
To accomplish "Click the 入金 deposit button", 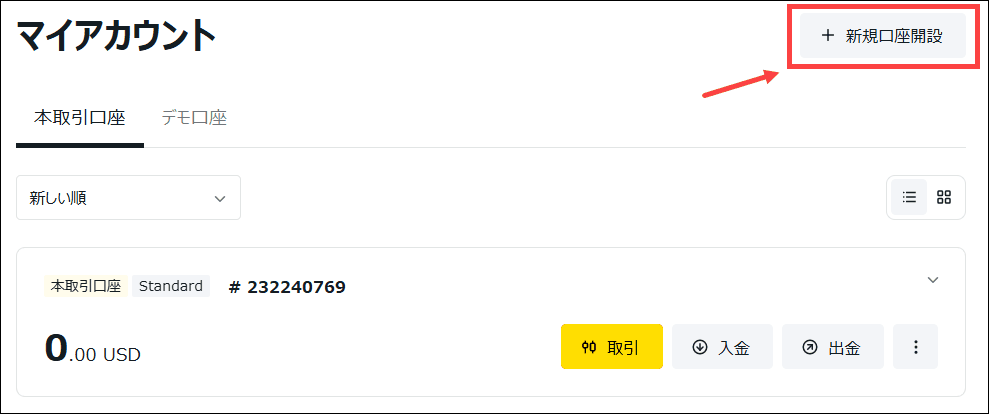I will [x=722, y=346].
